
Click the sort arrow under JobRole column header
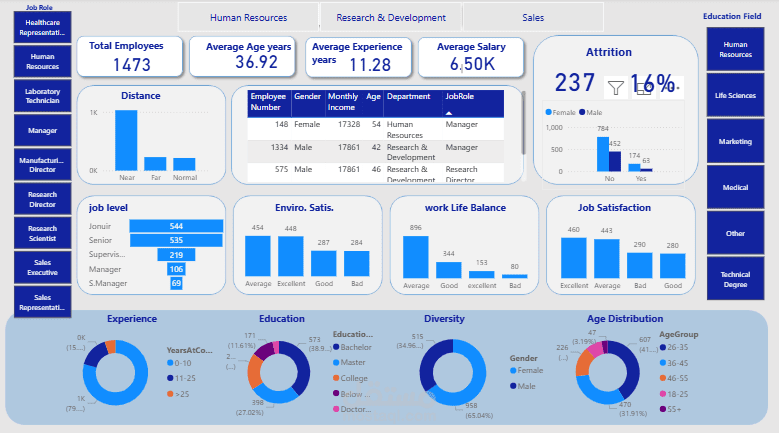point(449,113)
